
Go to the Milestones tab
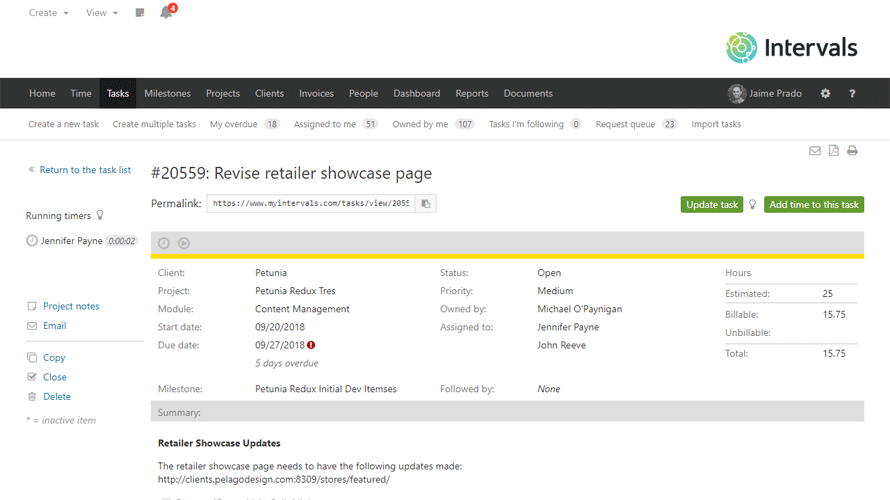point(167,94)
